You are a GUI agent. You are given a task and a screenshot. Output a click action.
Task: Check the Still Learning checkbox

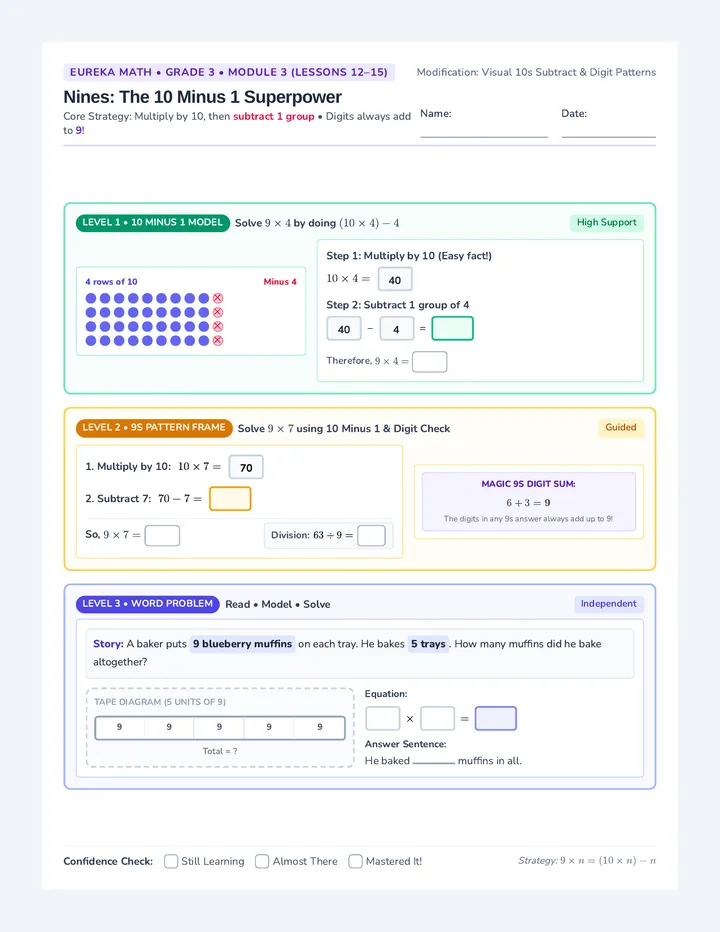click(171, 861)
